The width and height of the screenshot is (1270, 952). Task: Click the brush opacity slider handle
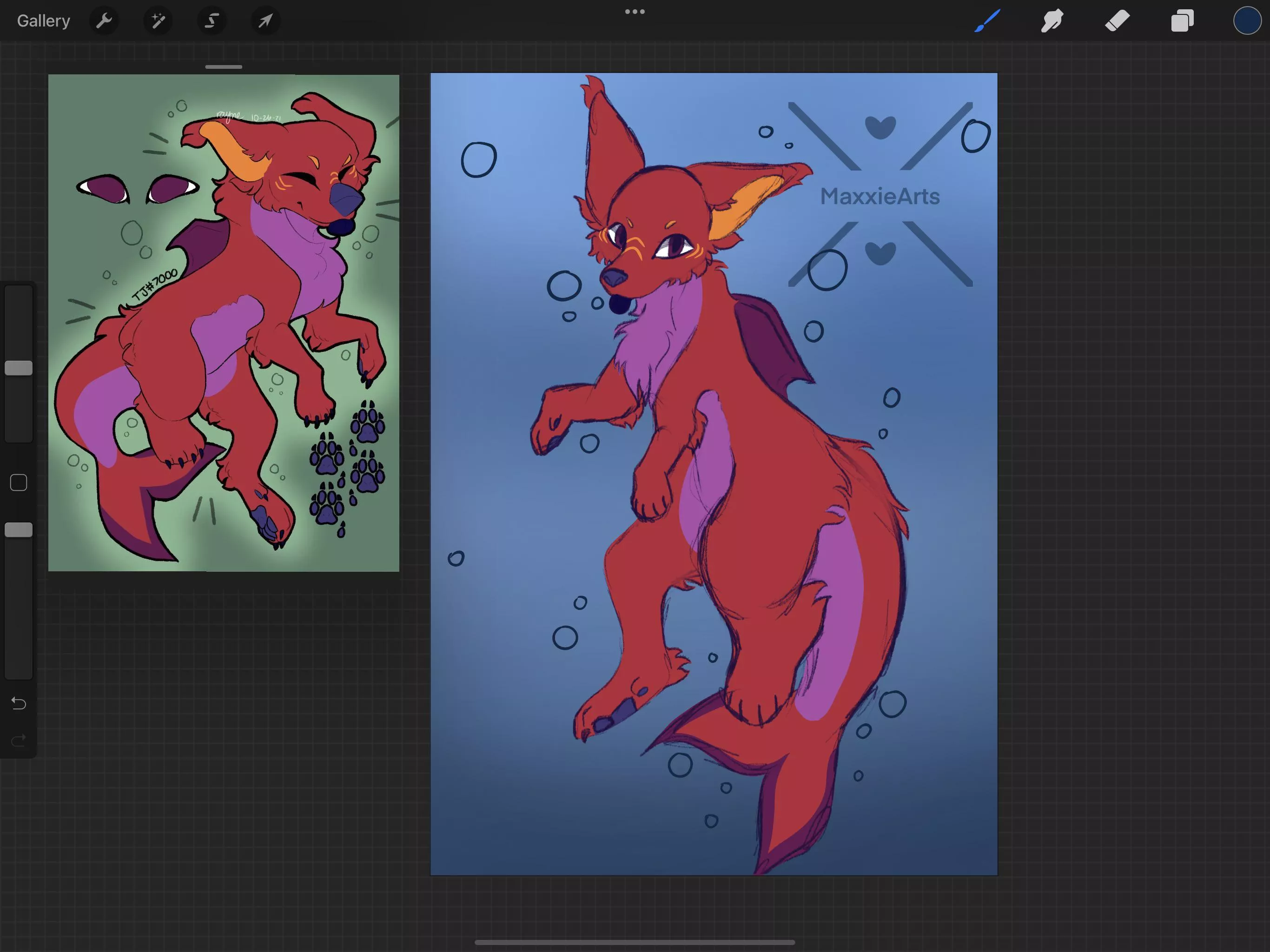click(x=19, y=530)
